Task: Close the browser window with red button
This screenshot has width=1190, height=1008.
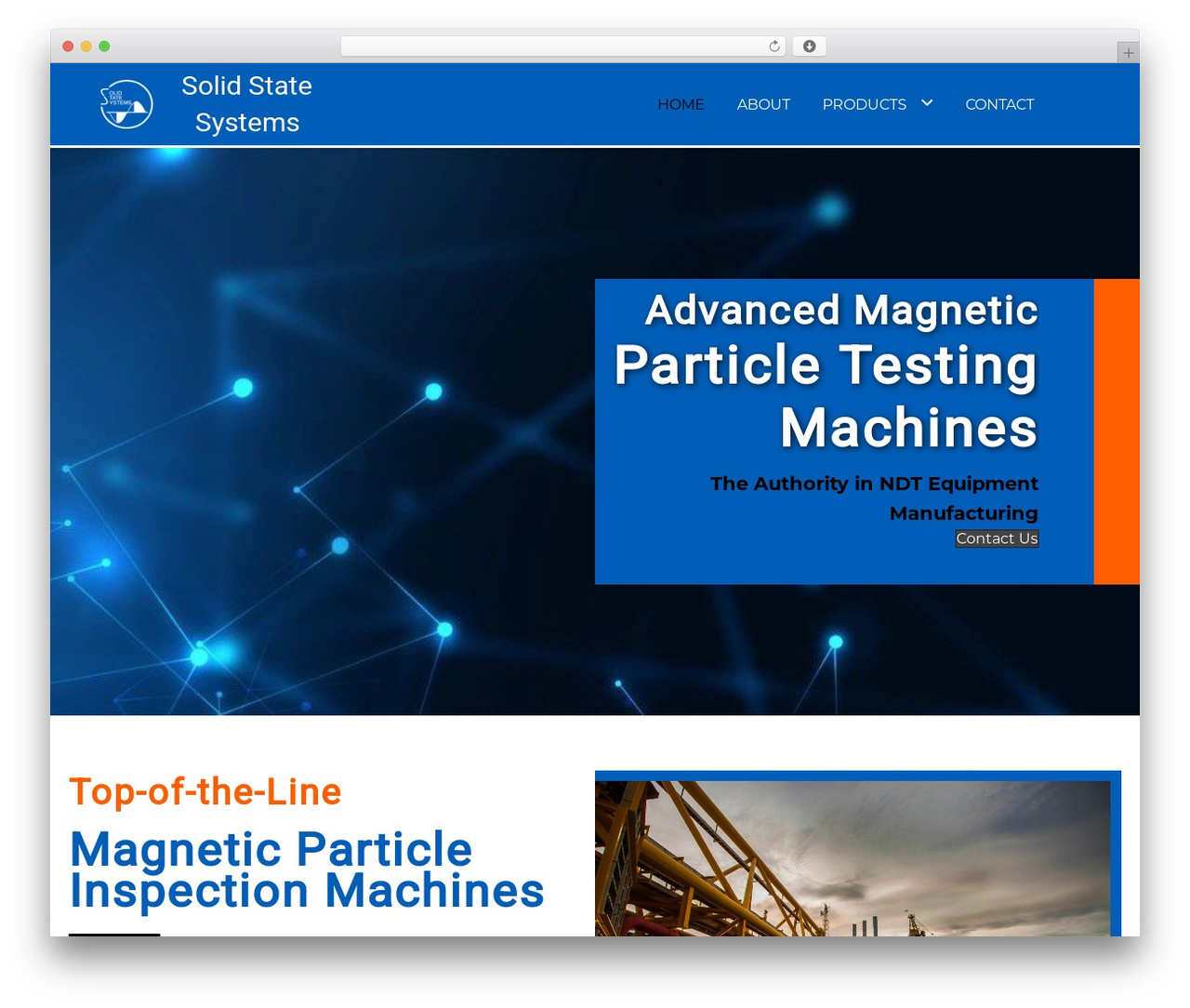Action: 68,46
